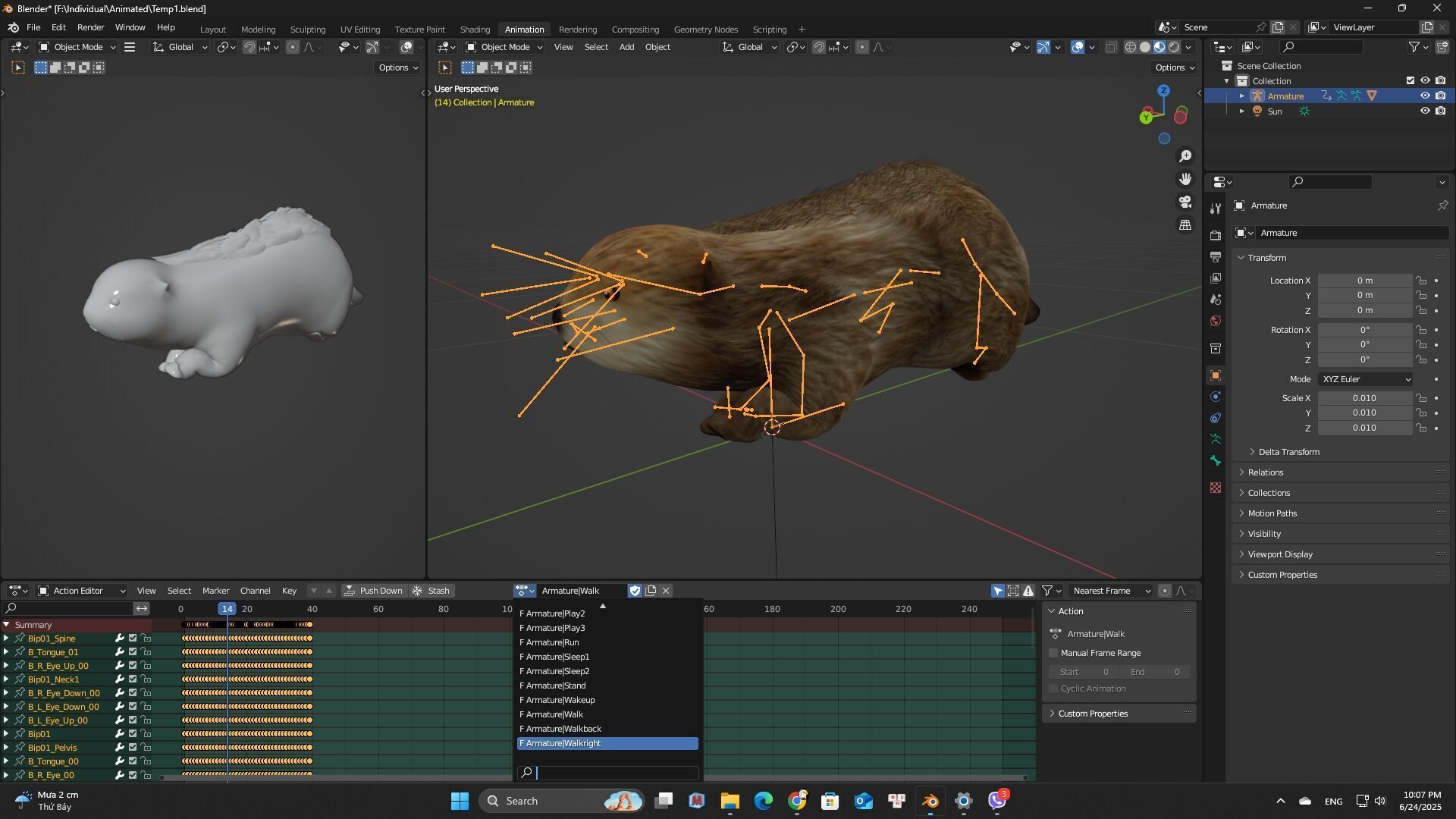Screen dimensions: 1456x819
Task: Open the Texture properties tab icon
Action: (x=1216, y=488)
